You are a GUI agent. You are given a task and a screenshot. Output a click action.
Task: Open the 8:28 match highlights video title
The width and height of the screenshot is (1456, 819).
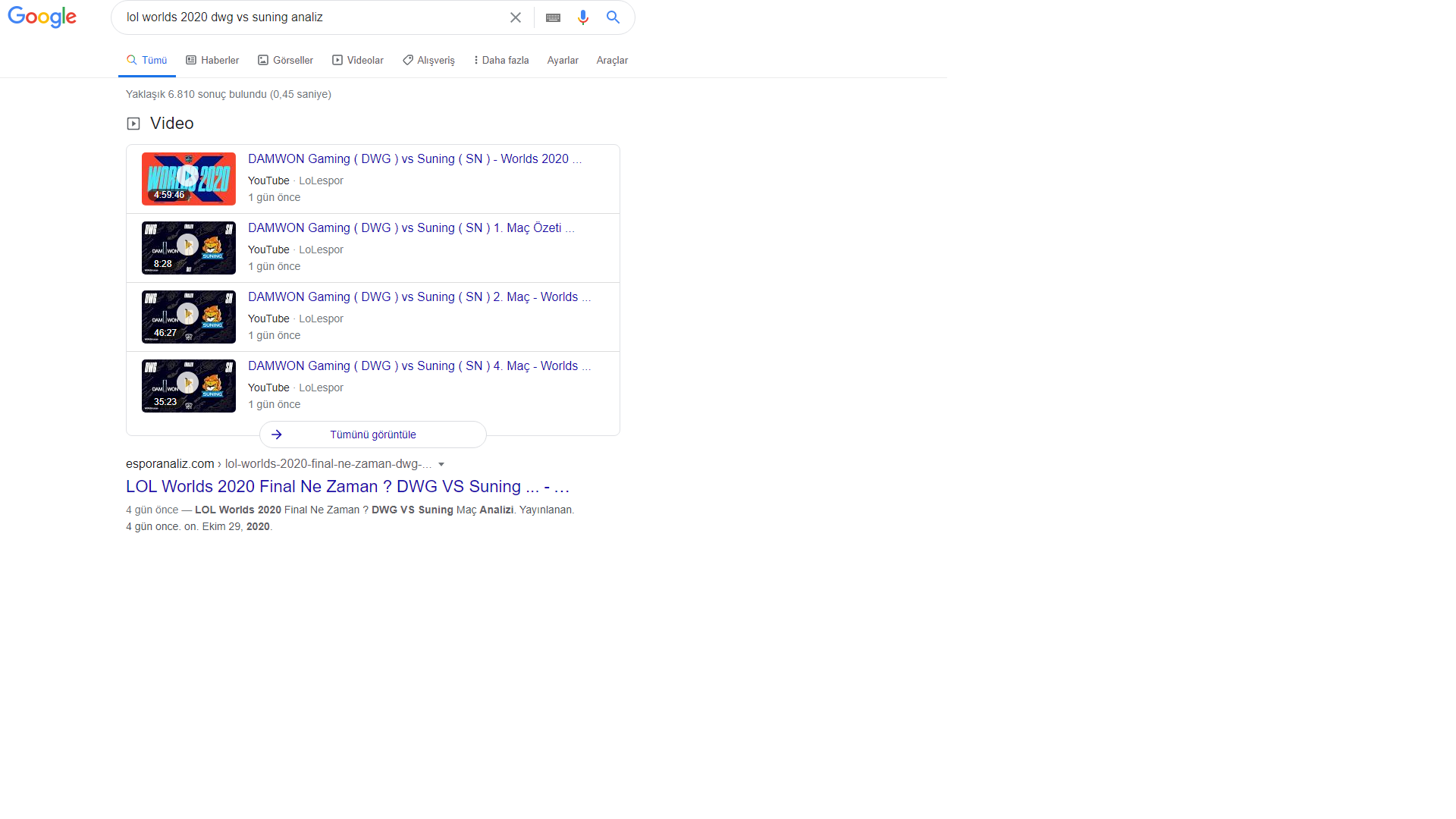click(x=411, y=227)
